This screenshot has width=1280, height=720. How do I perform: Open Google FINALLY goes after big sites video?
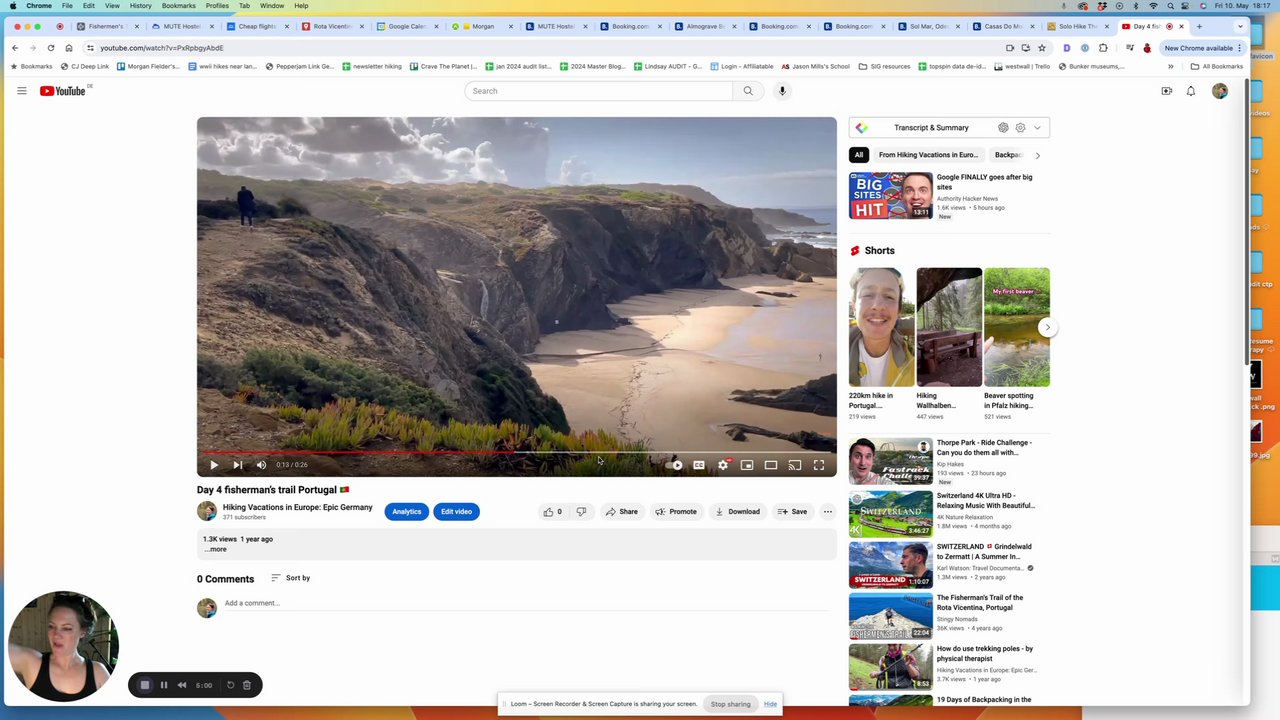[x=949, y=196]
